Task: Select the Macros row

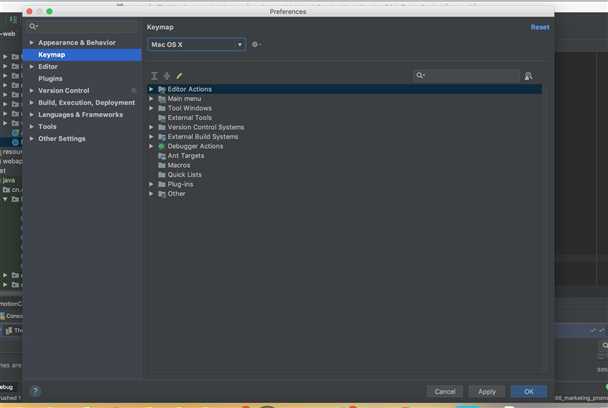Action: [345, 165]
